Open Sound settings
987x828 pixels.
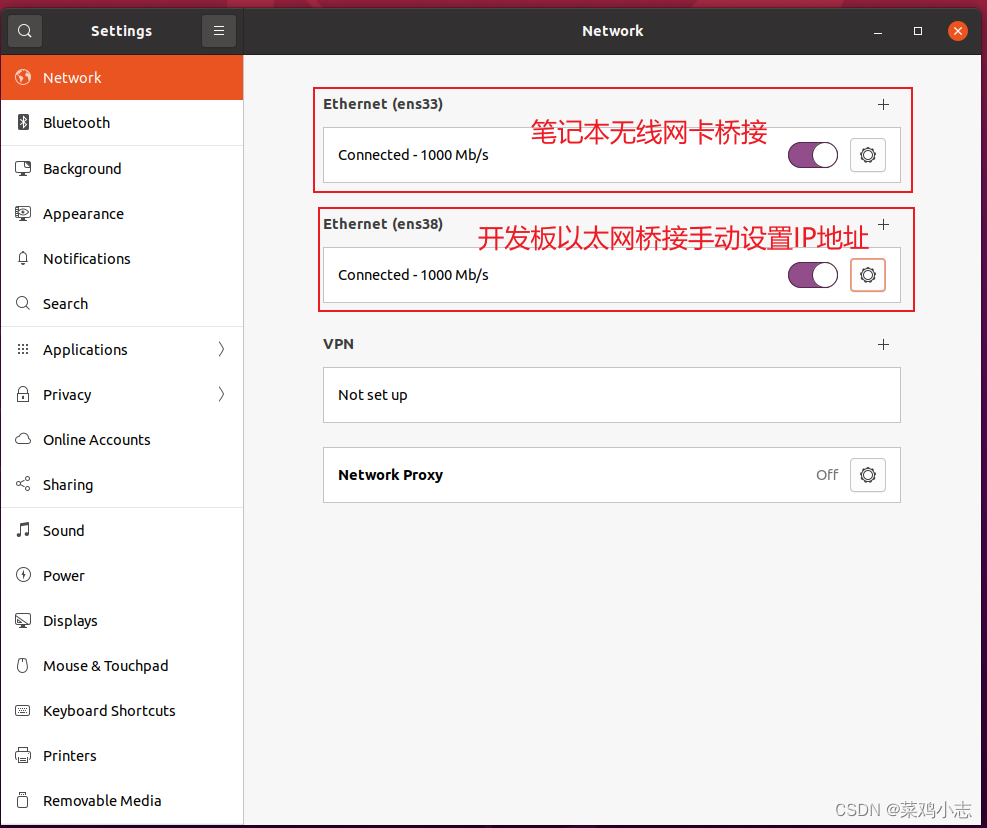[x=122, y=530]
